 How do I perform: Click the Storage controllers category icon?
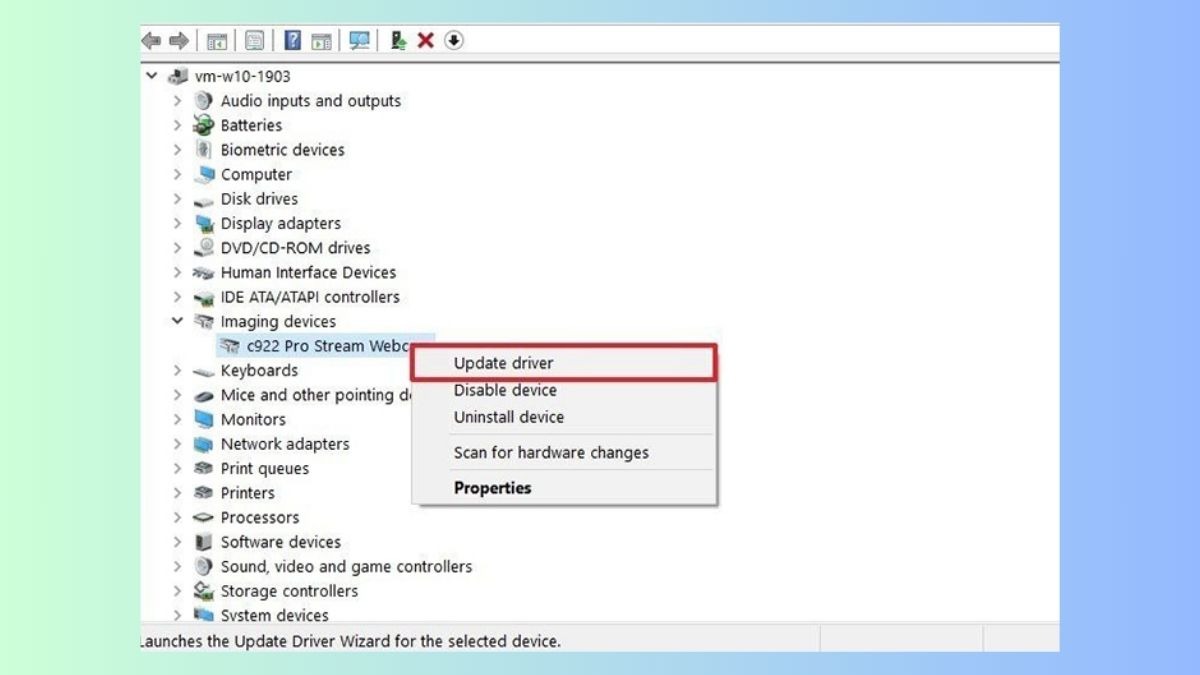pyautogui.click(x=203, y=591)
